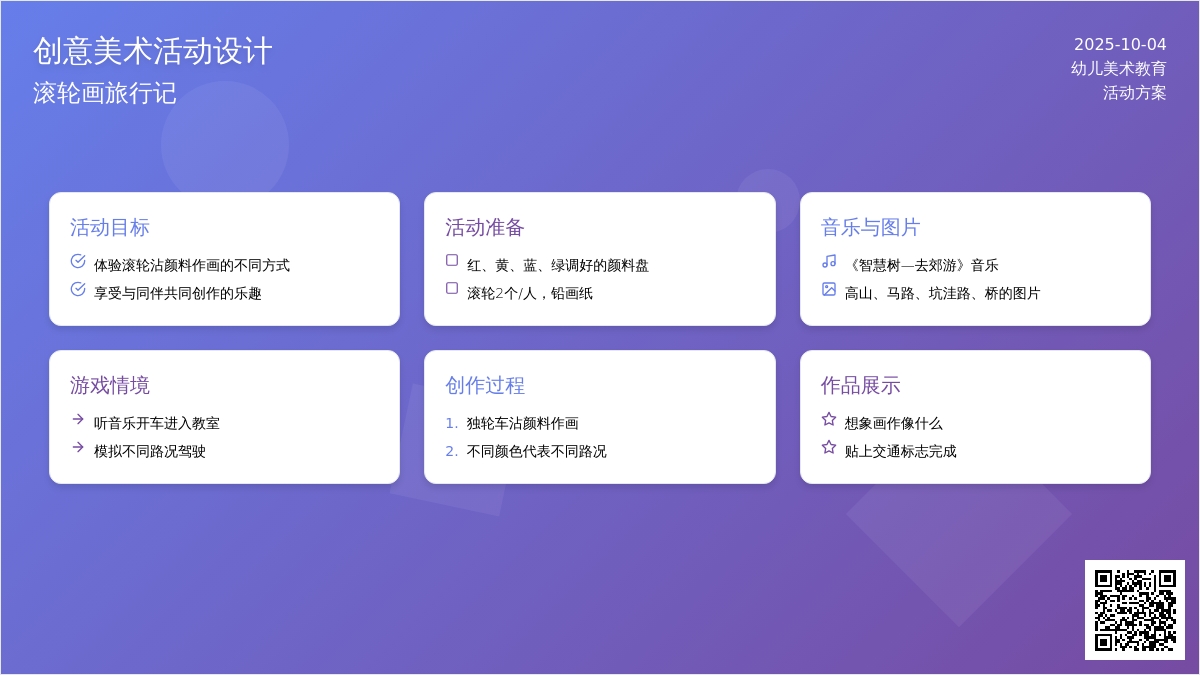Click the star icon beside 贴上交通标志完成
Image resolution: width=1200 pixels, height=675 pixels.
tap(829, 447)
